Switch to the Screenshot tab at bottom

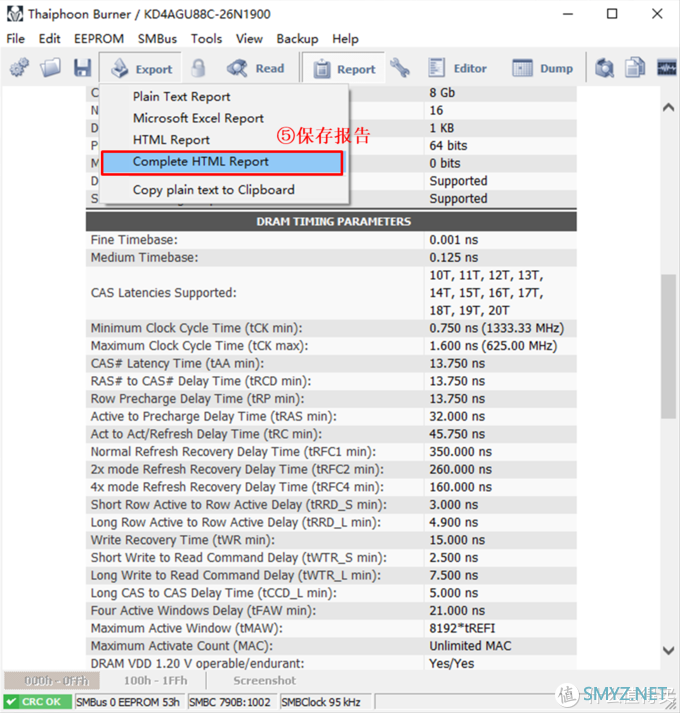click(264, 680)
